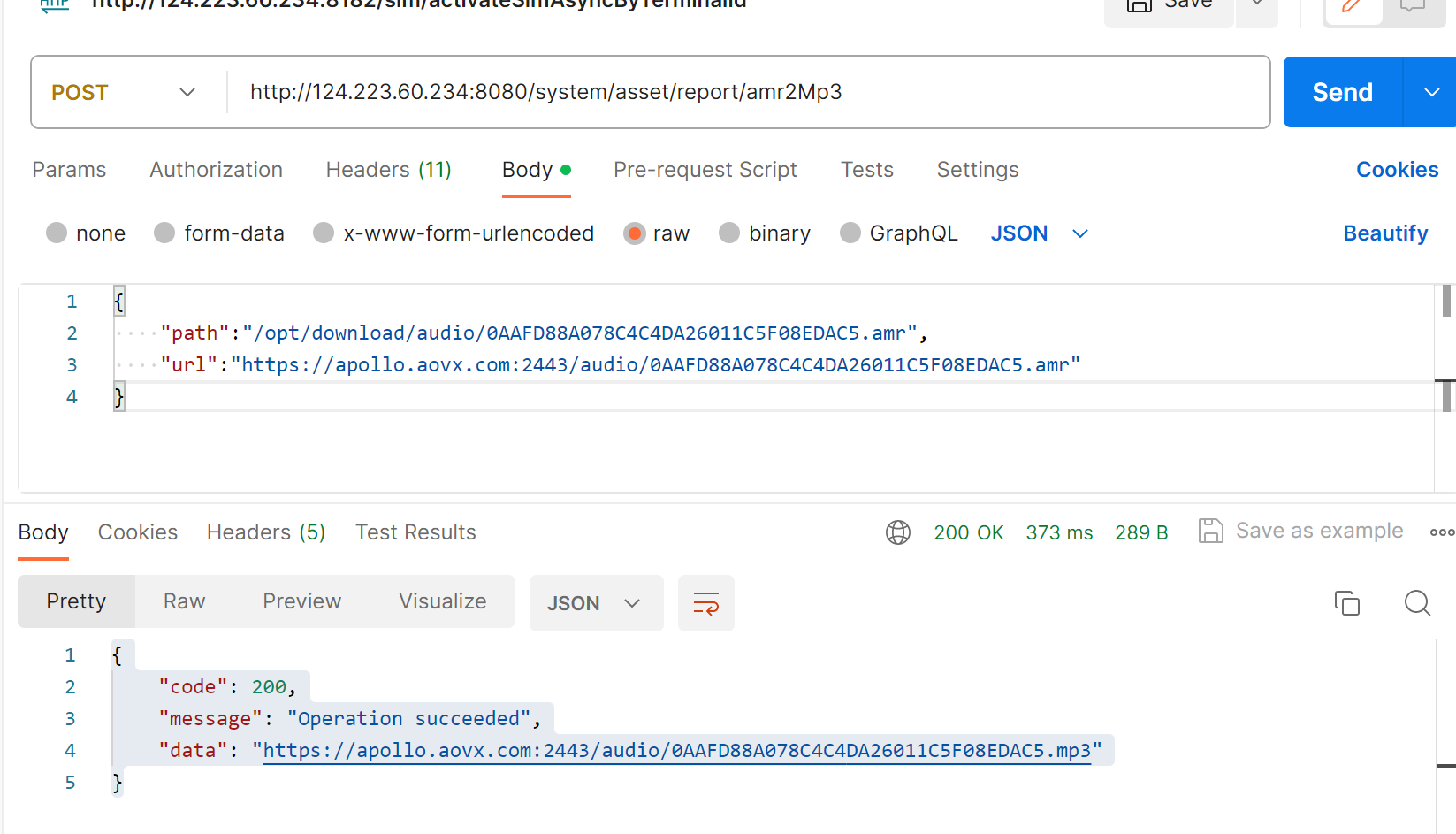
Task: Click the word-wrap icon in response toolbar
Action: tap(705, 603)
